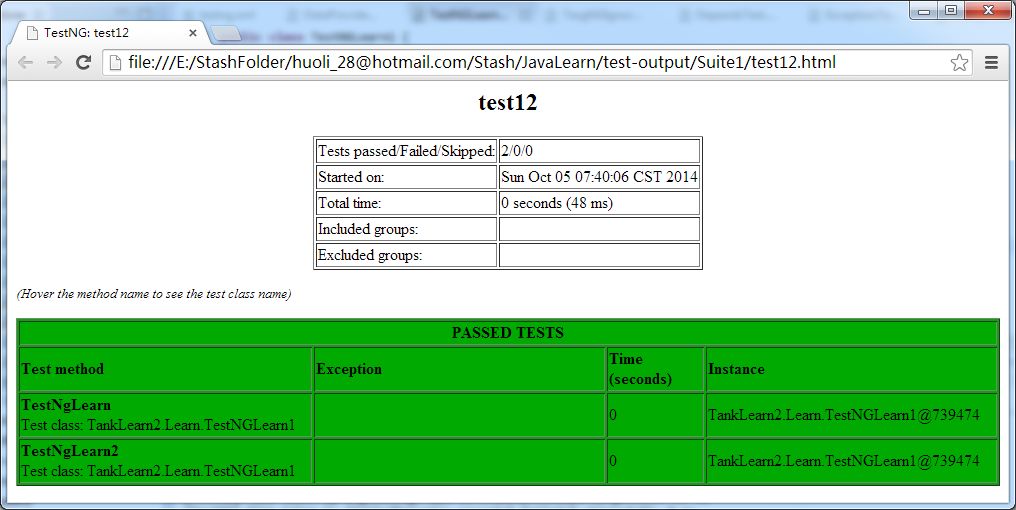Screen dimensions: 1016x510
Task: Click the test12 page heading
Action: pyautogui.click(x=508, y=102)
